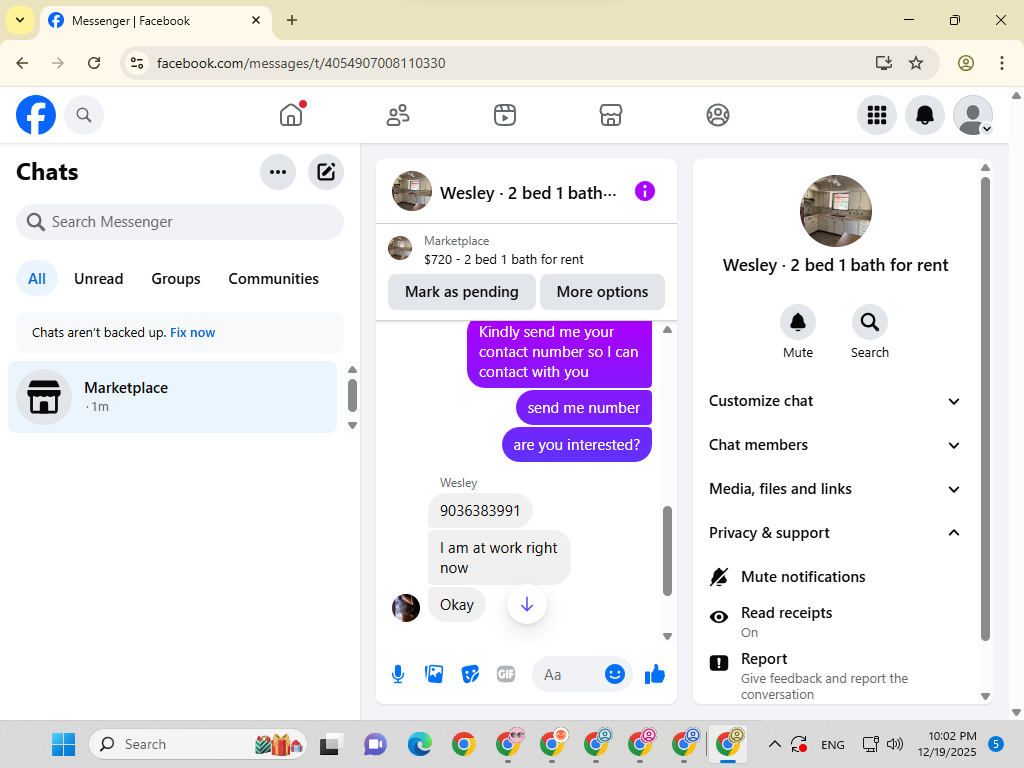
Task: Open the install app icon in address bar
Action: pyautogui.click(x=884, y=63)
